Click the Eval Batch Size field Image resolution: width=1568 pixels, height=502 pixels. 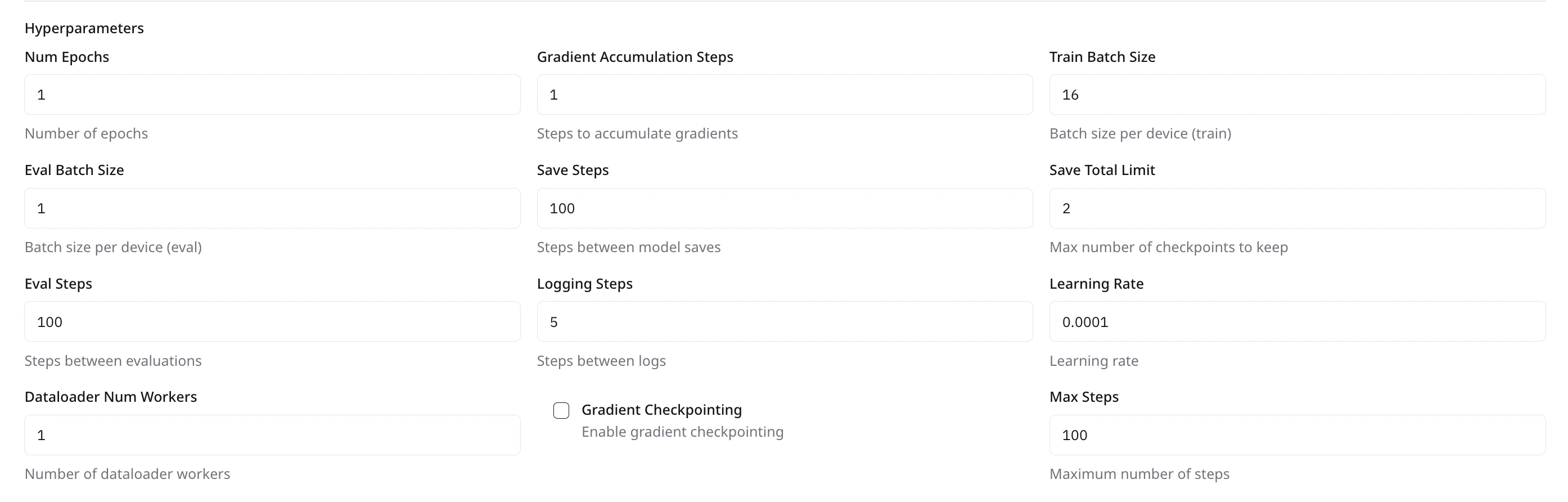pyautogui.click(x=272, y=208)
